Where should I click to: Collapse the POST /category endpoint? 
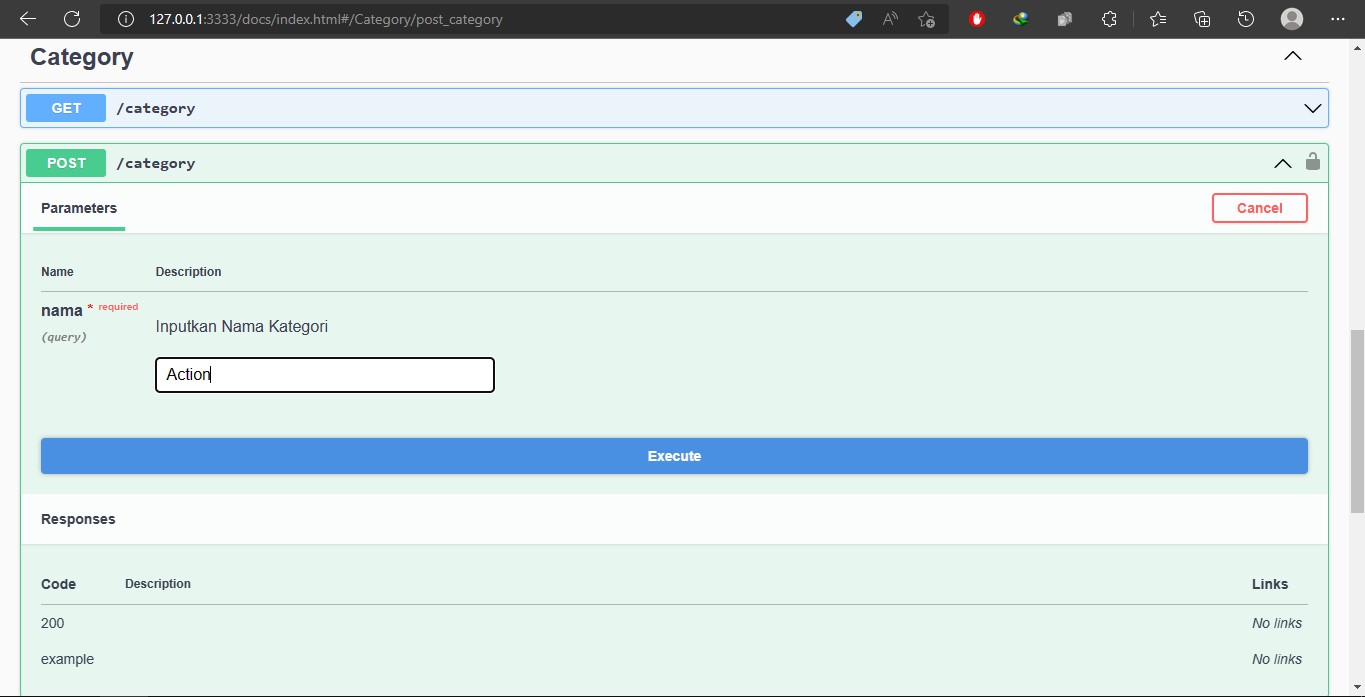(1282, 163)
